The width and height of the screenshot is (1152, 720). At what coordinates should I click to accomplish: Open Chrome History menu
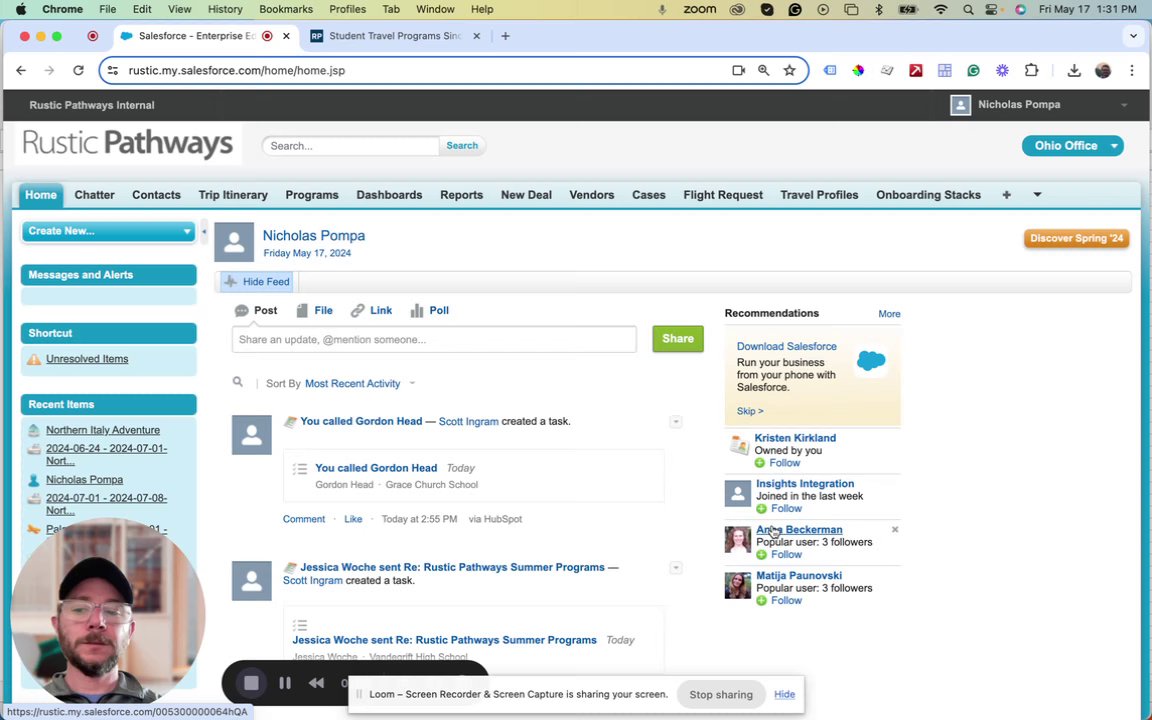225,10
